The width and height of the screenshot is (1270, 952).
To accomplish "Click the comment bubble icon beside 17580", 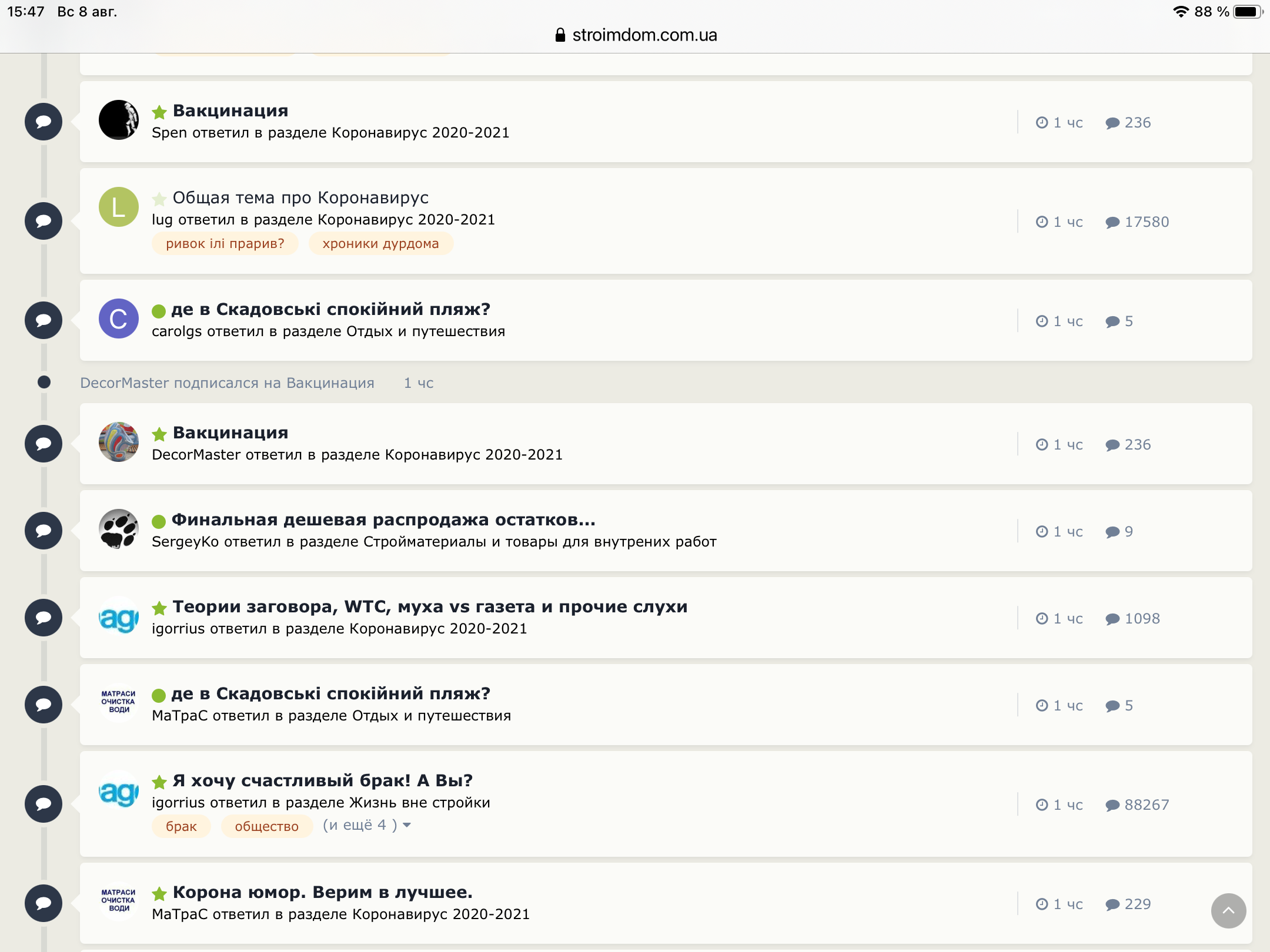I will tap(1112, 222).
